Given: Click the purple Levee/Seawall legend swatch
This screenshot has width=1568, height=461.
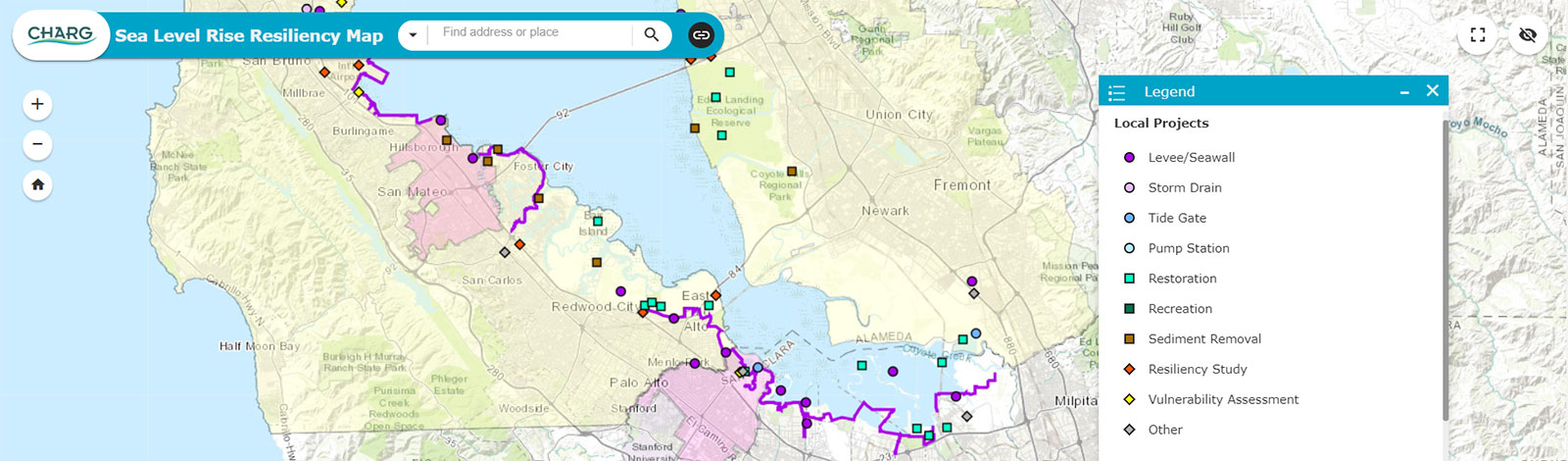Looking at the screenshot, I should tap(1129, 157).
